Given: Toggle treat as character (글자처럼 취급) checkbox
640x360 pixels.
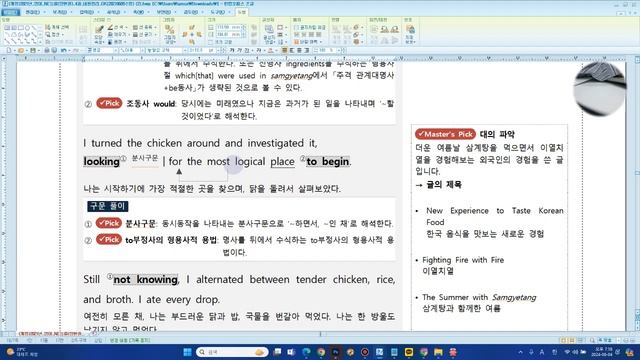Looking at the screenshot, I should click(x=310, y=27).
